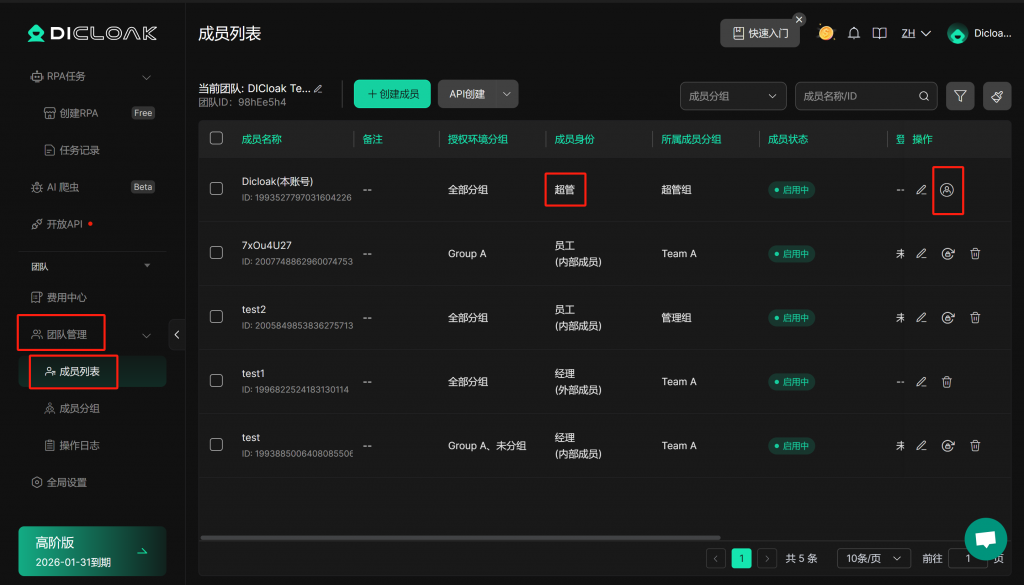Click the filter funnel icon
1024x585 pixels.
pyautogui.click(x=960, y=96)
